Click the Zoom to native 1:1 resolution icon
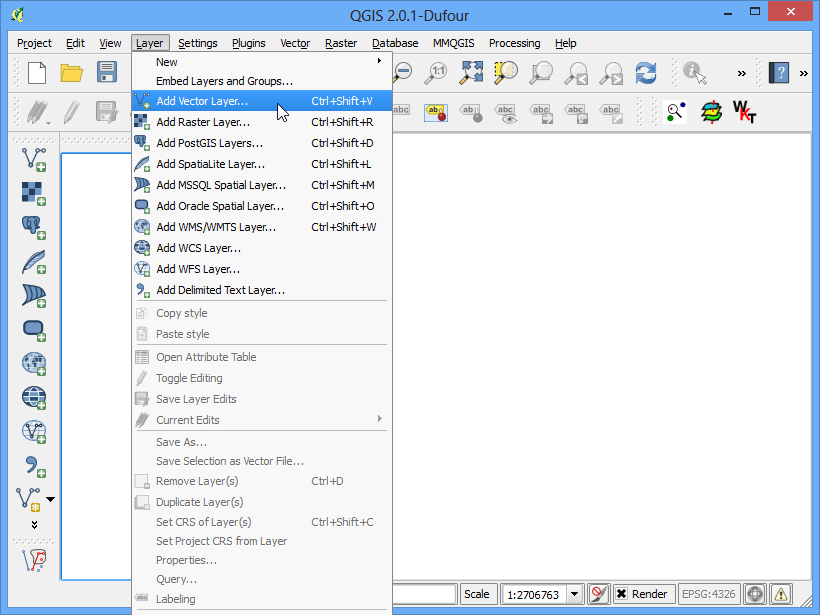 436,73
